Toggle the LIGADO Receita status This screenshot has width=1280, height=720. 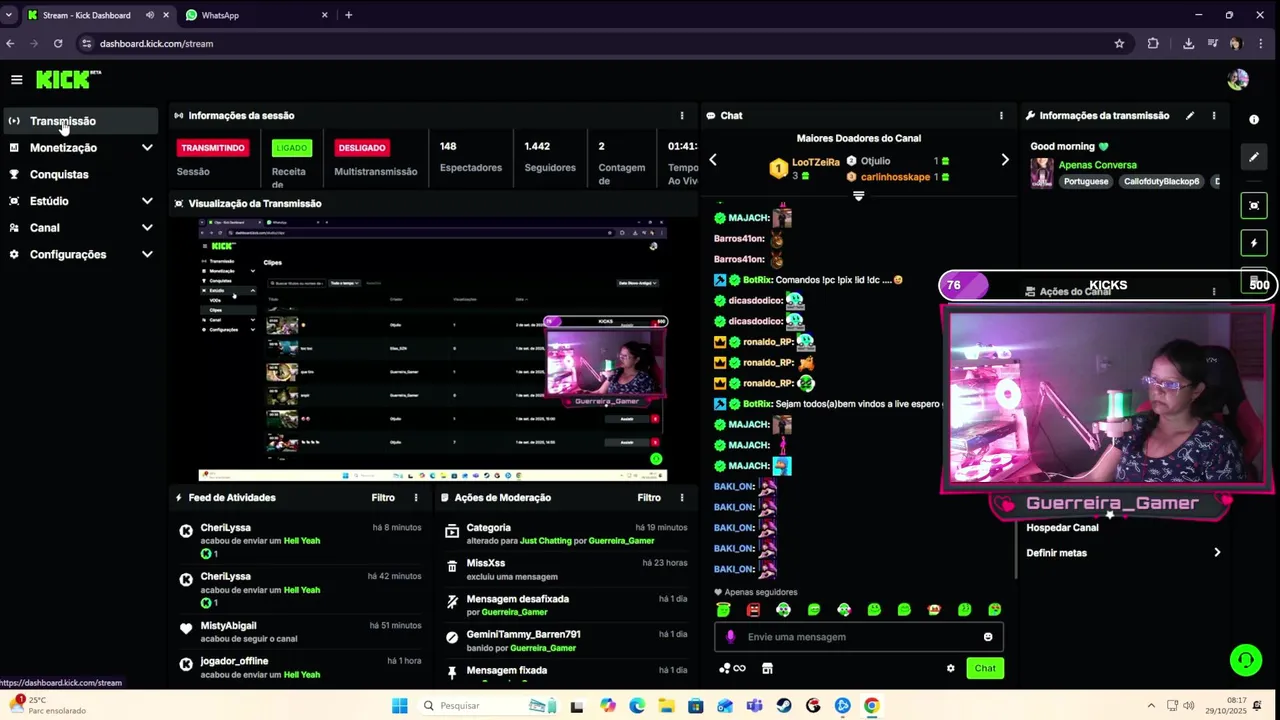pos(292,148)
